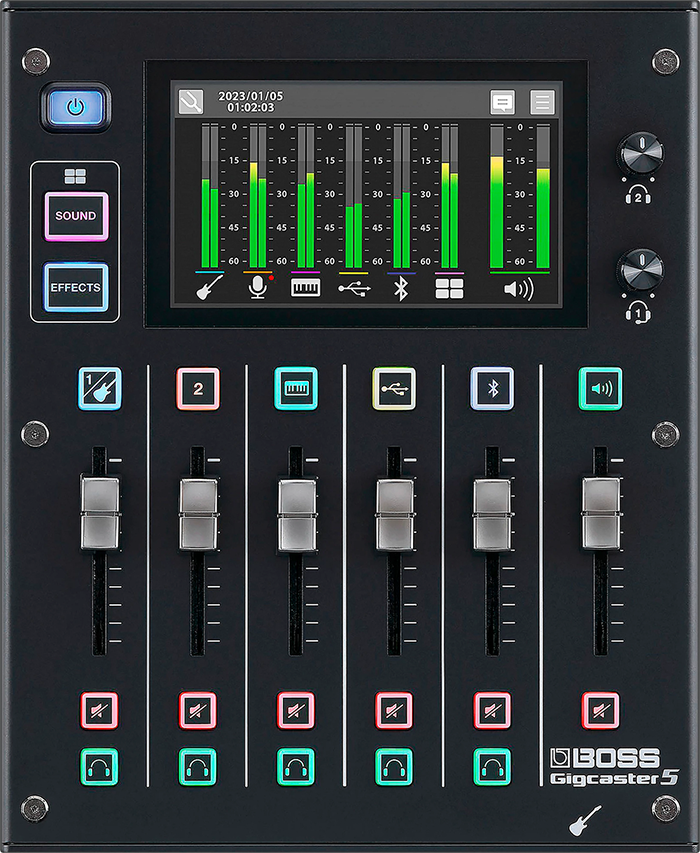
Task: Click the date 2023/01/05 on display
Action: pyautogui.click(x=251, y=96)
